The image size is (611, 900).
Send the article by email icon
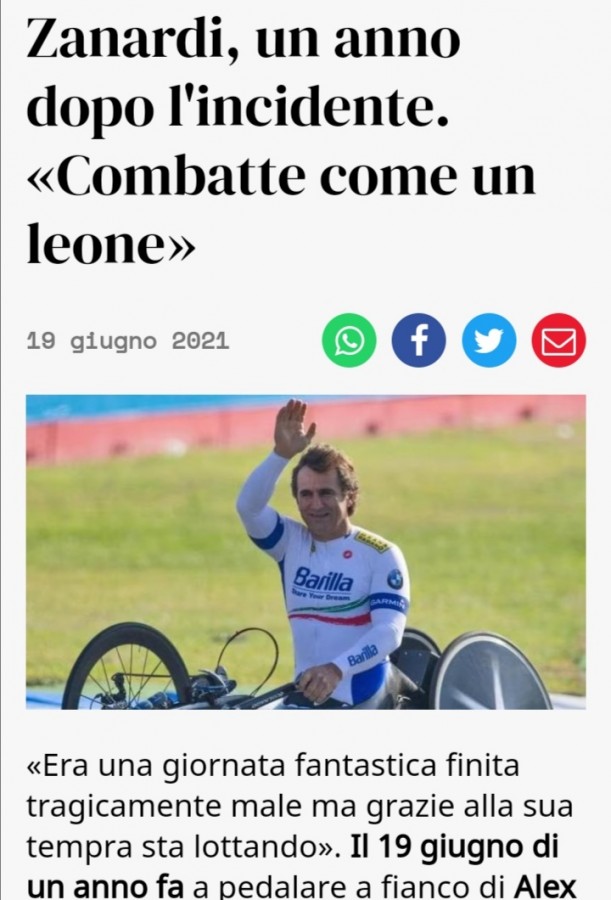pos(559,340)
